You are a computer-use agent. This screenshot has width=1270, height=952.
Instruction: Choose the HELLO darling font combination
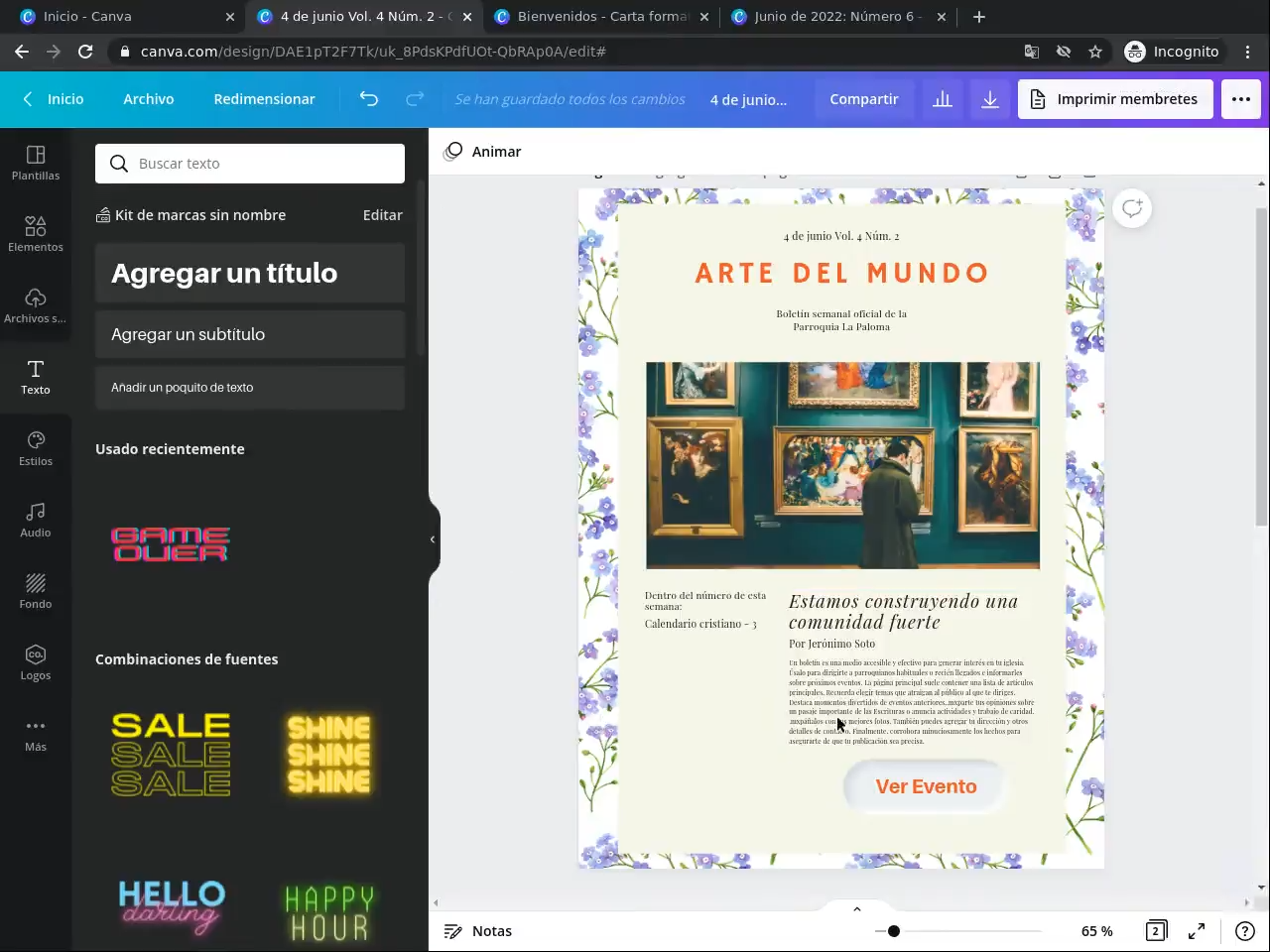(171, 909)
